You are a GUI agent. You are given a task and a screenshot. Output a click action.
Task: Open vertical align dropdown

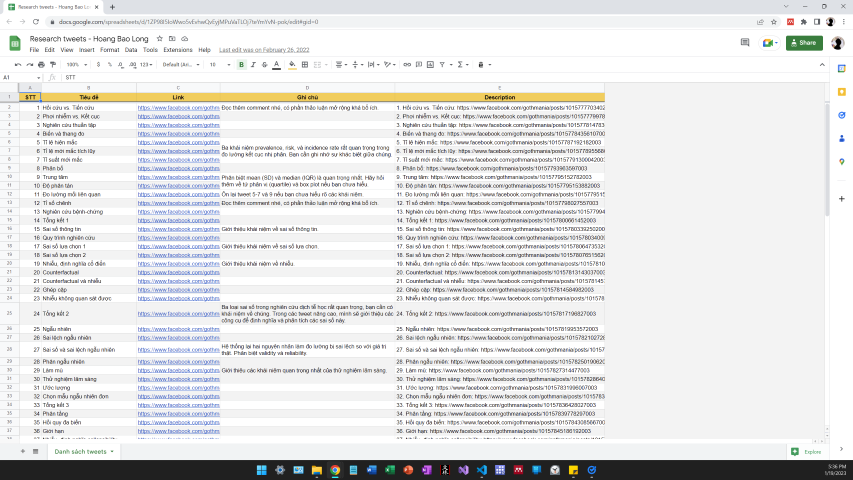(x=357, y=65)
